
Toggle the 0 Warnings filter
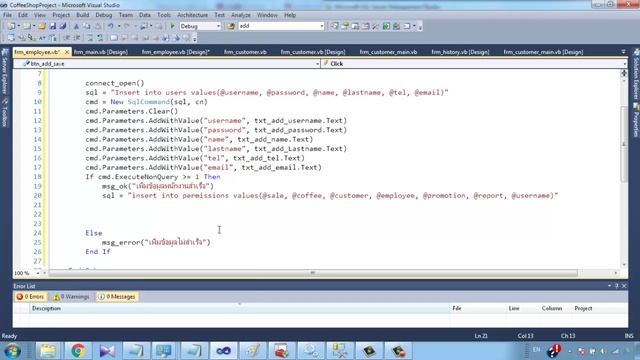coord(71,297)
